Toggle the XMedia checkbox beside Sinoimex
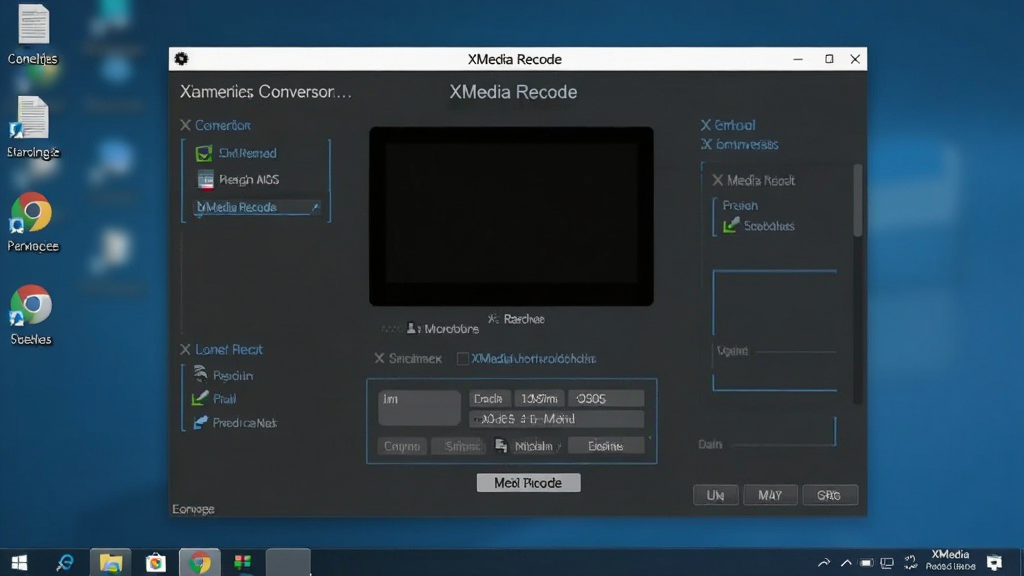Viewport: 1024px width, 576px height. point(462,359)
